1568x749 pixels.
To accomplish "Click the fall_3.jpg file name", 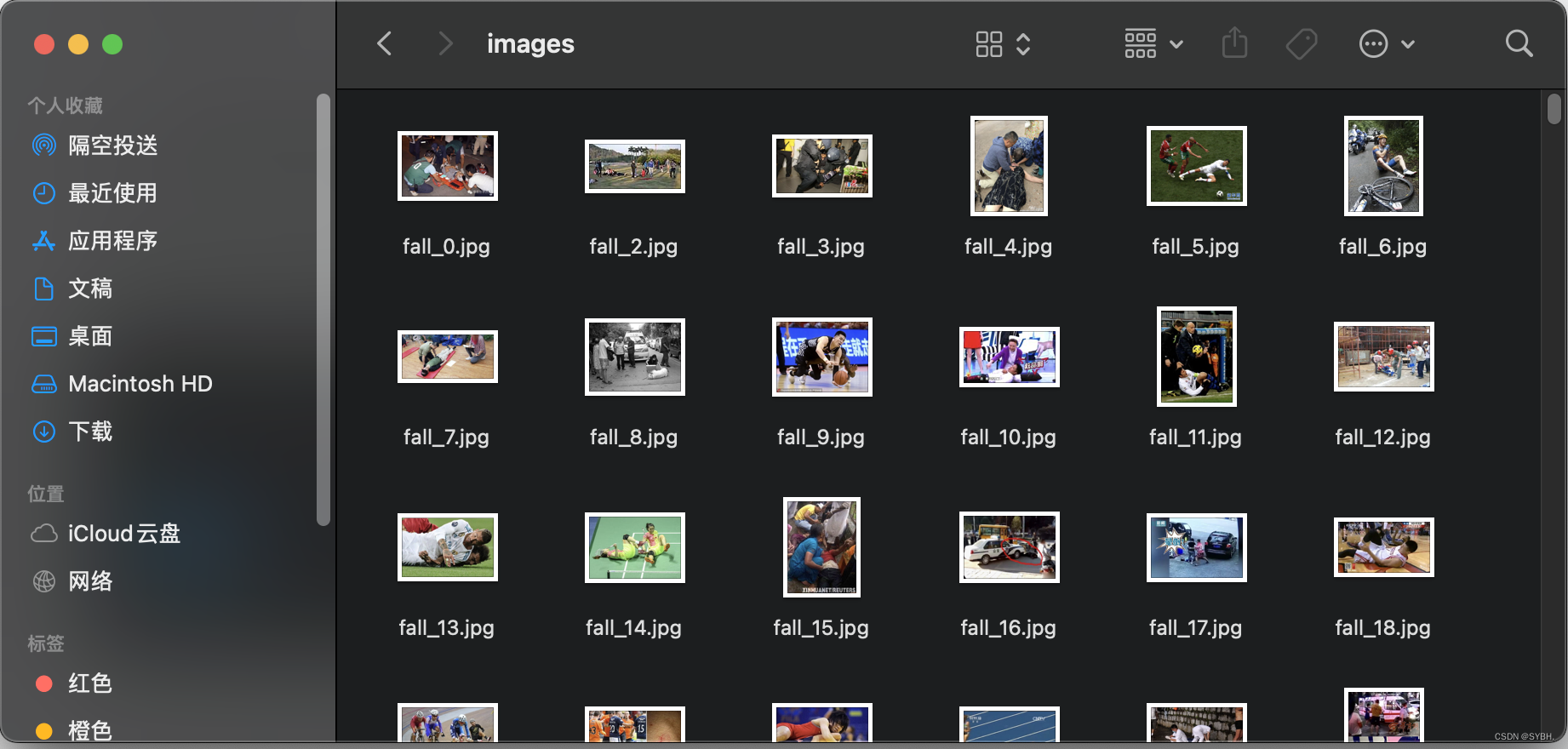I will click(821, 247).
